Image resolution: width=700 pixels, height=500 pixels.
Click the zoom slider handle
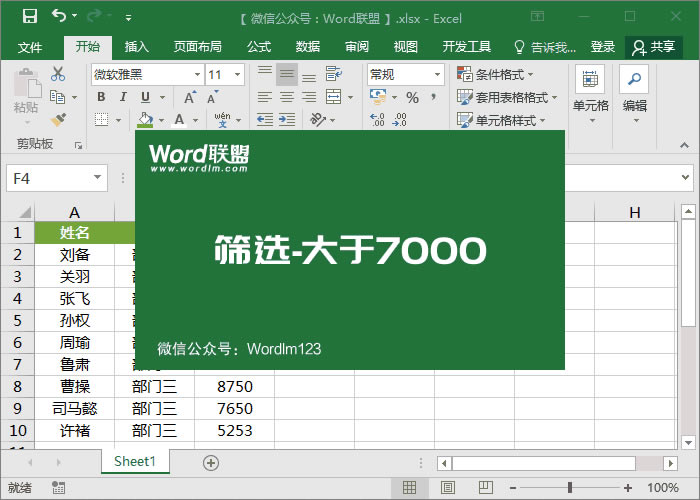(x=570, y=487)
